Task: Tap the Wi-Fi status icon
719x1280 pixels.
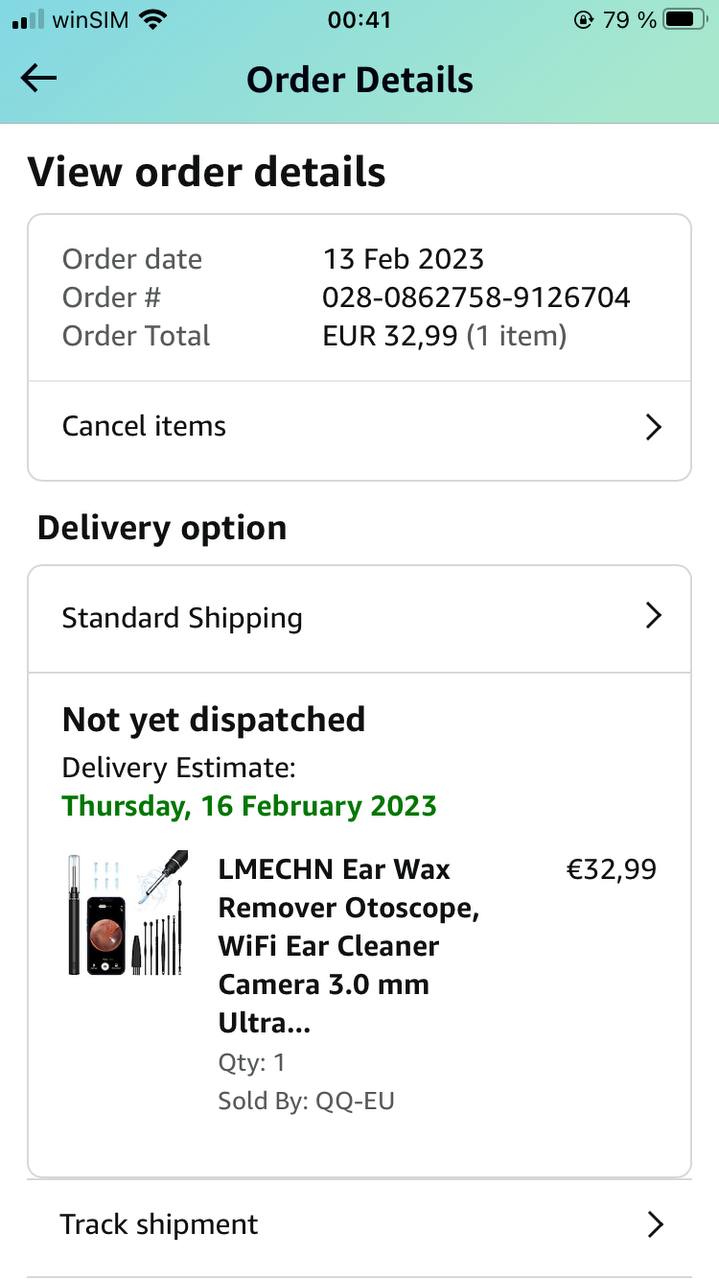Action: coord(153,19)
